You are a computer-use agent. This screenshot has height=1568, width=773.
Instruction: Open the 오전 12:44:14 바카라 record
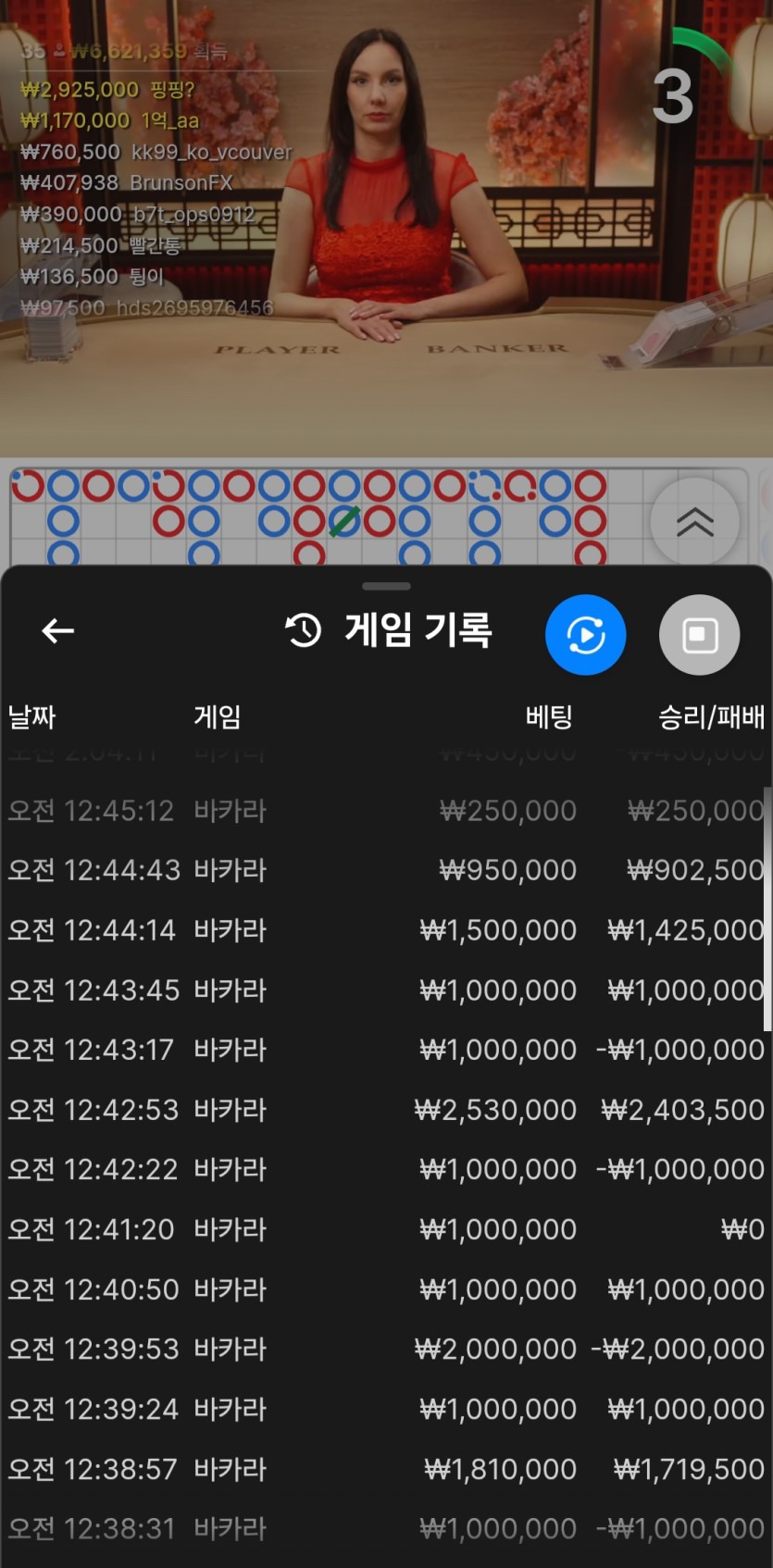[385, 930]
